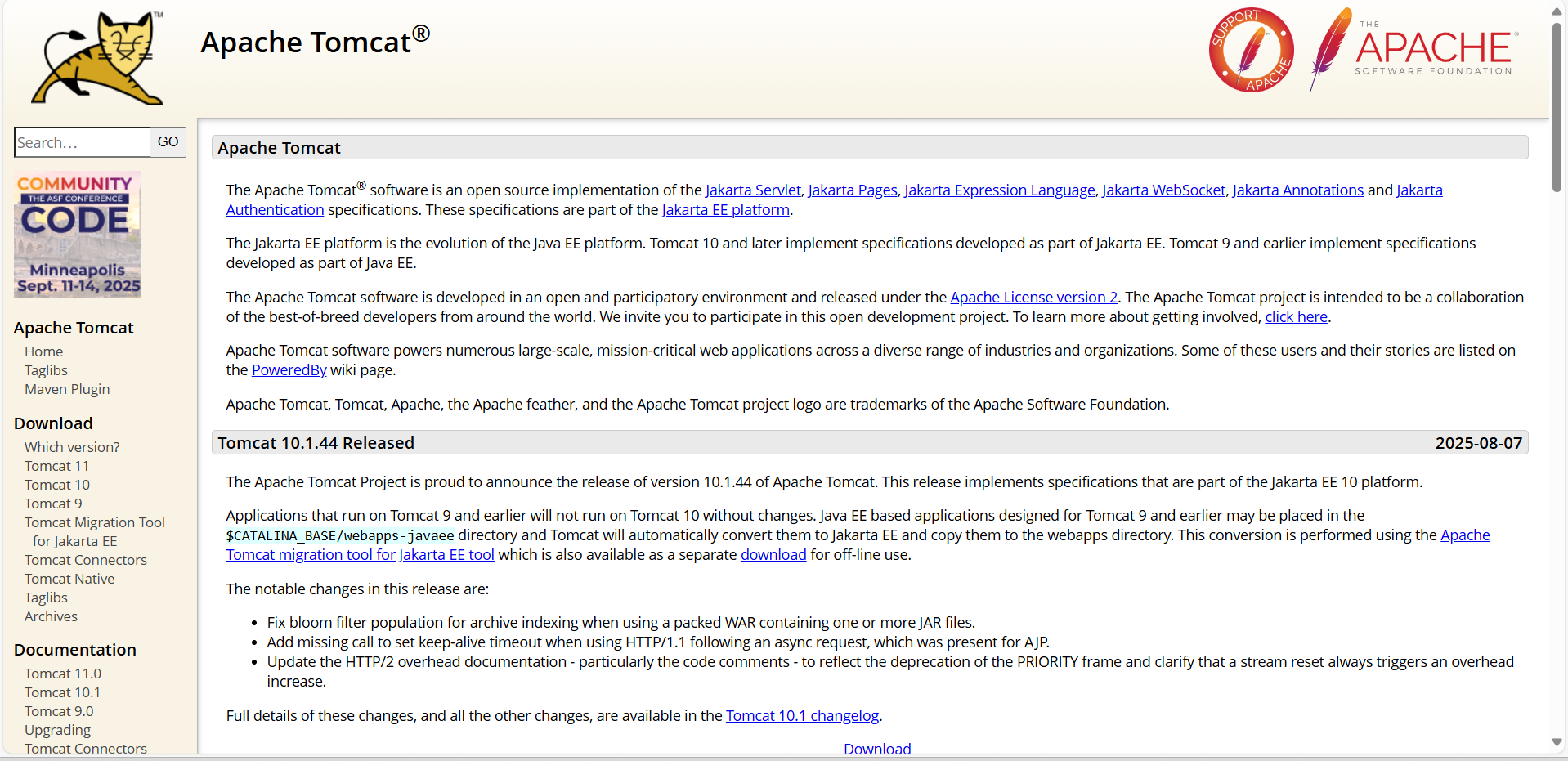Click the Download link at page bottom
The image size is (1568, 761).
coord(877,749)
